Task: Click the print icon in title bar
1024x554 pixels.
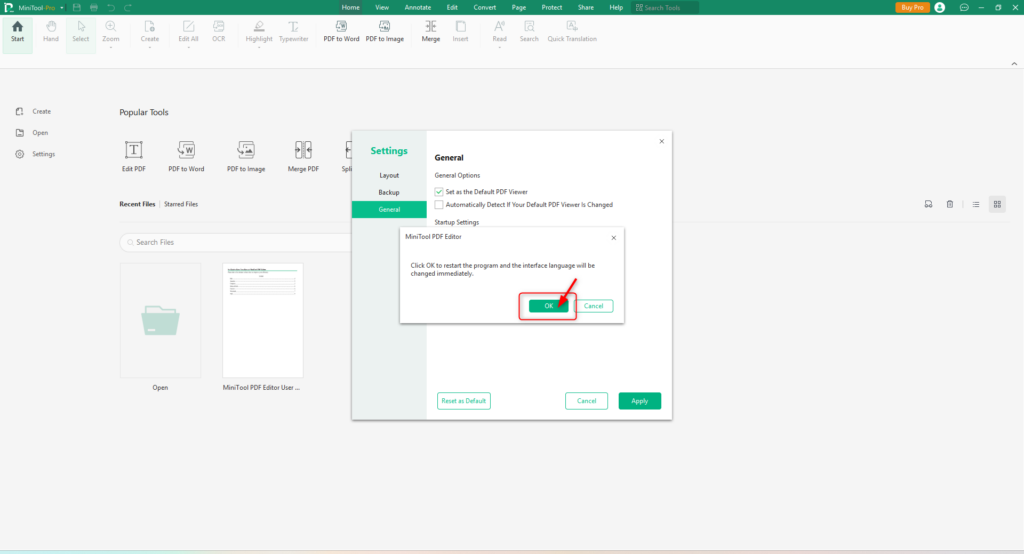Action: point(94,7)
